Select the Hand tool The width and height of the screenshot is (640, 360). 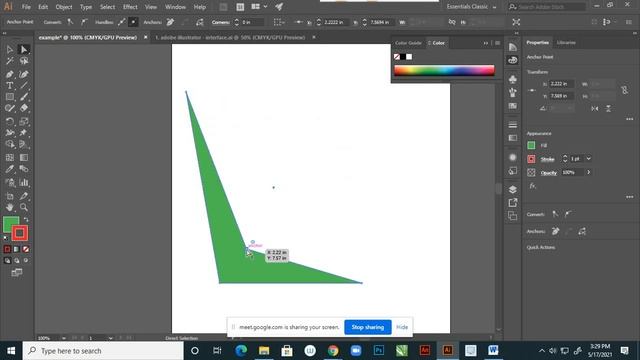pos(10,207)
